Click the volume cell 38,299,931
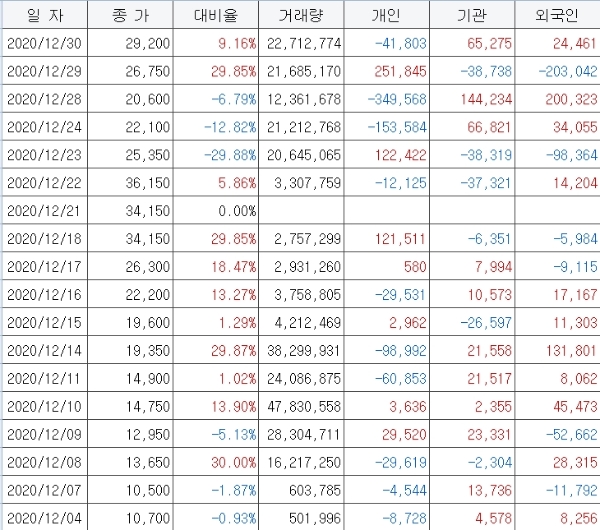The width and height of the screenshot is (600, 530). (x=307, y=351)
